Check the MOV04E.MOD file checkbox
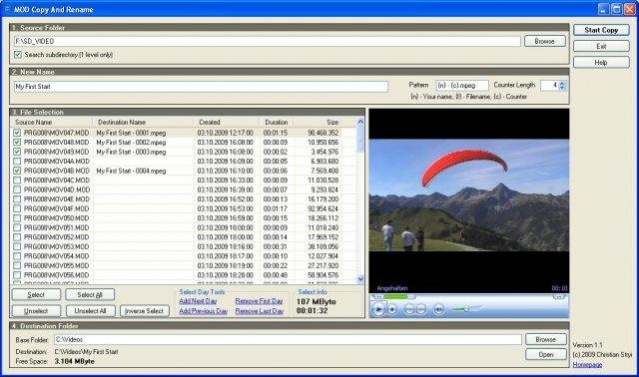The width and height of the screenshot is (639, 377). (17, 199)
